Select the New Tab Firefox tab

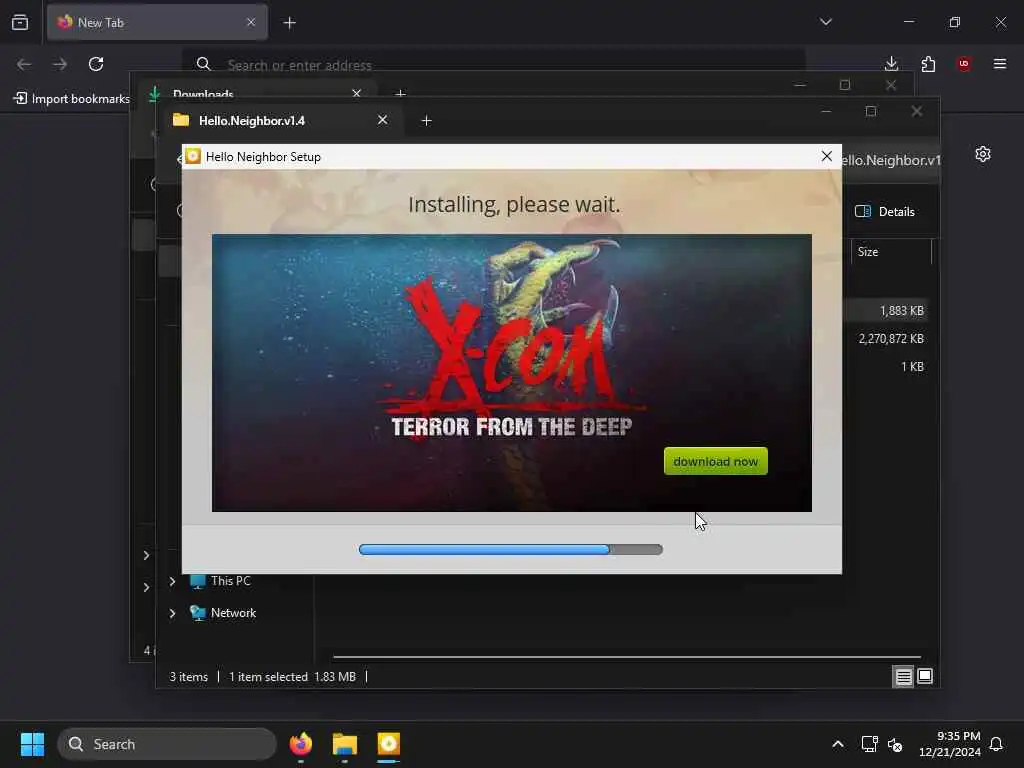pyautogui.click(x=157, y=22)
